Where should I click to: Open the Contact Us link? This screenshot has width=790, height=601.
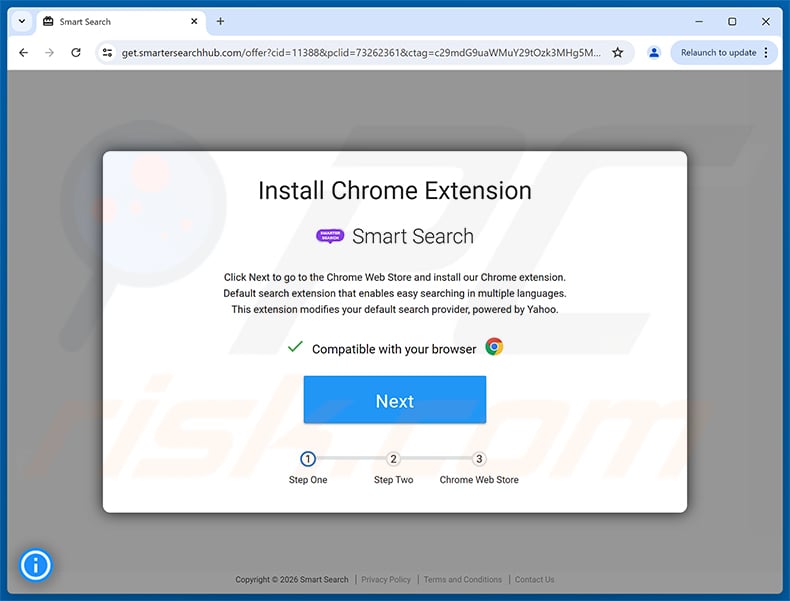tap(535, 579)
